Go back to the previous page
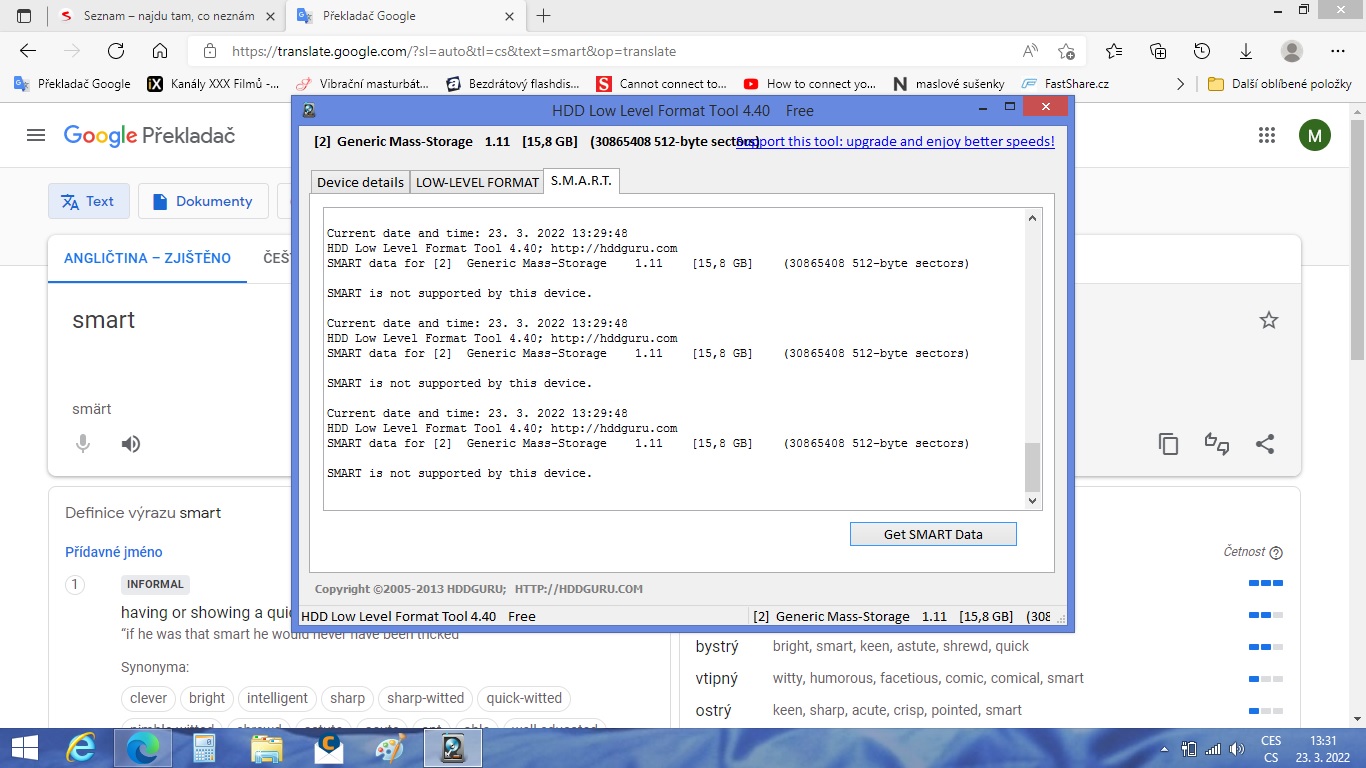This screenshot has width=1366, height=768. 28,51
